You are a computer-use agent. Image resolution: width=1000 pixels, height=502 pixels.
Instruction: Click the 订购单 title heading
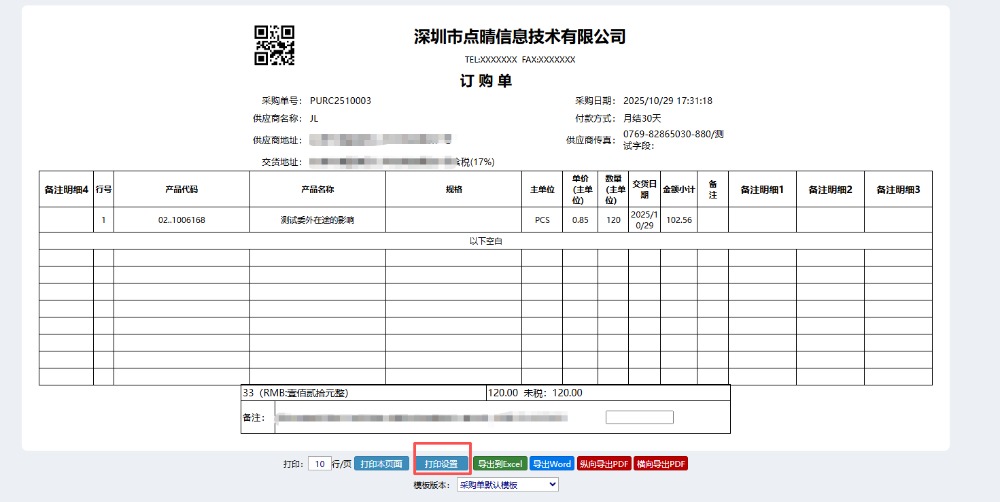486,81
